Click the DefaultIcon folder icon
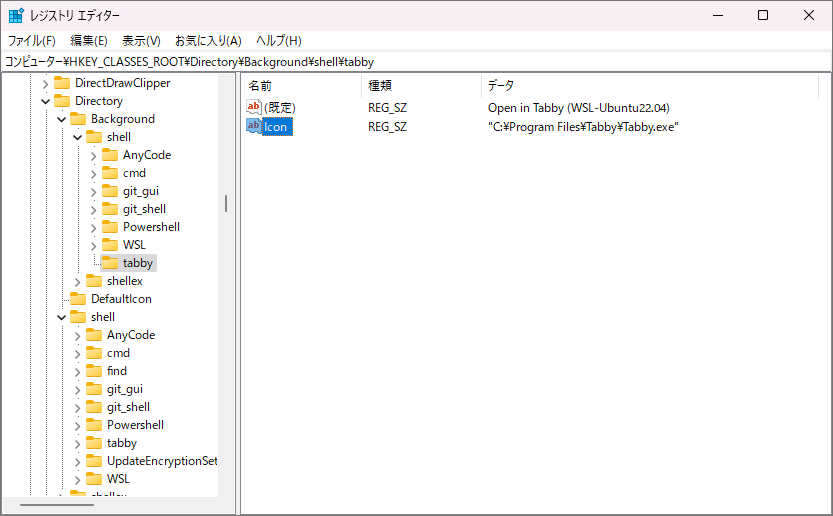 click(78, 299)
